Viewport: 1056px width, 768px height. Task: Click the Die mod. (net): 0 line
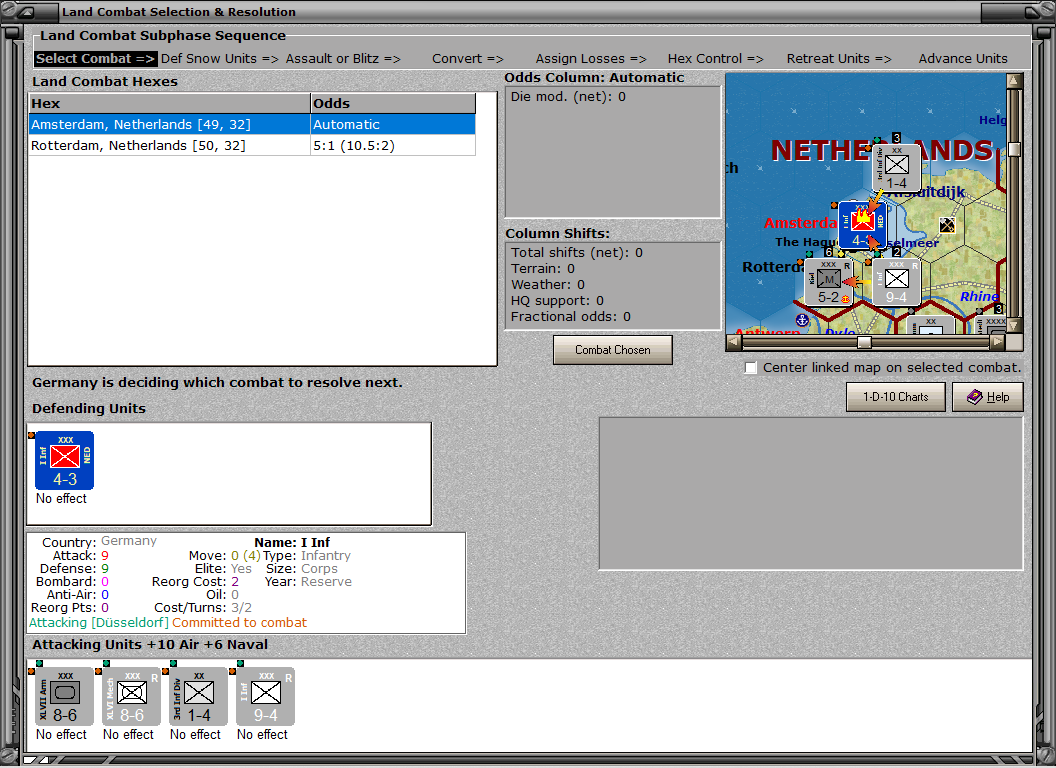point(568,96)
